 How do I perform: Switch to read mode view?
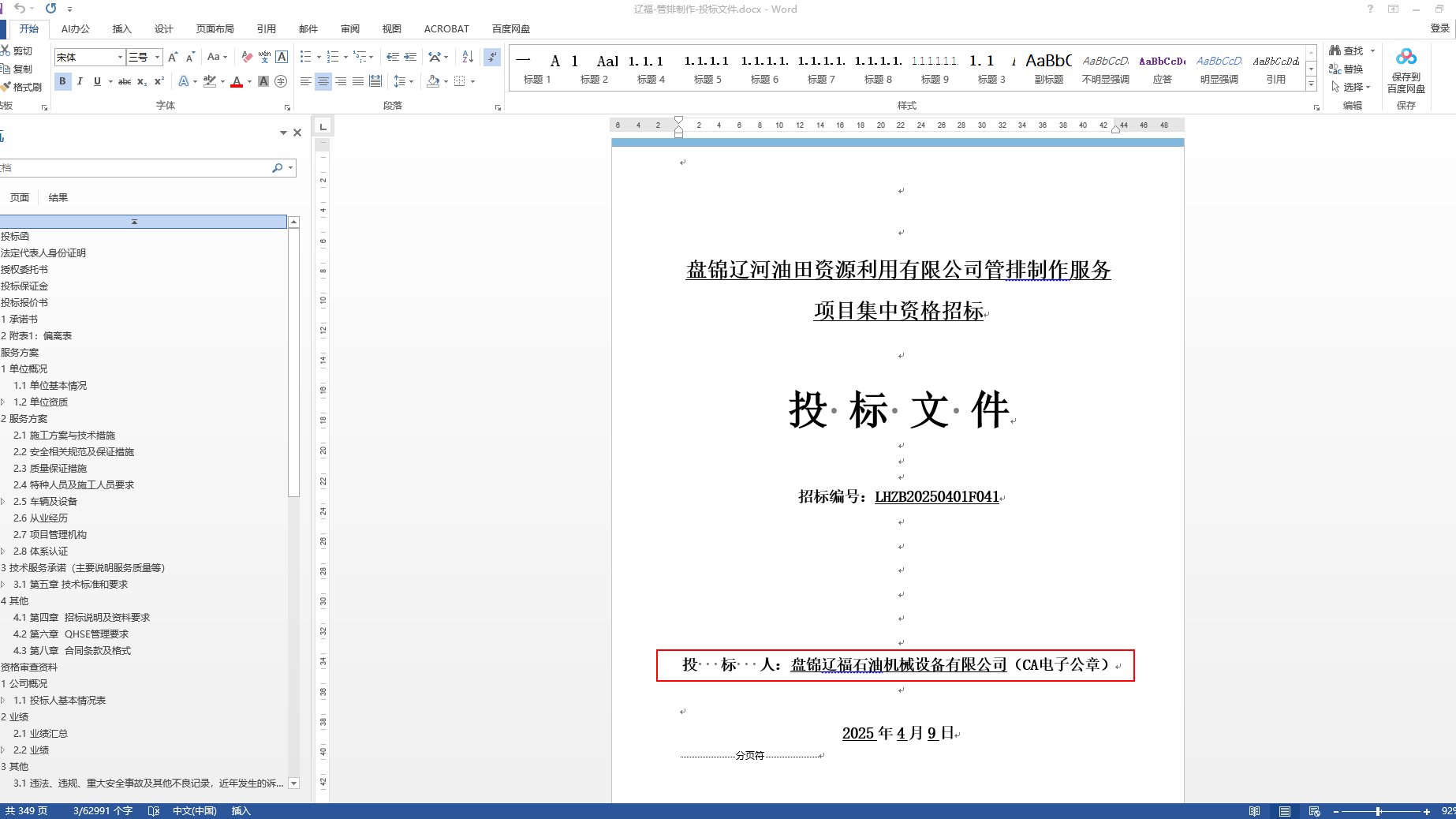pyautogui.click(x=1254, y=811)
